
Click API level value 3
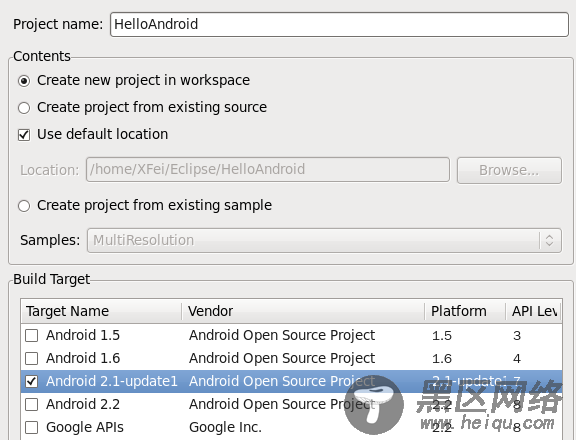(x=517, y=335)
